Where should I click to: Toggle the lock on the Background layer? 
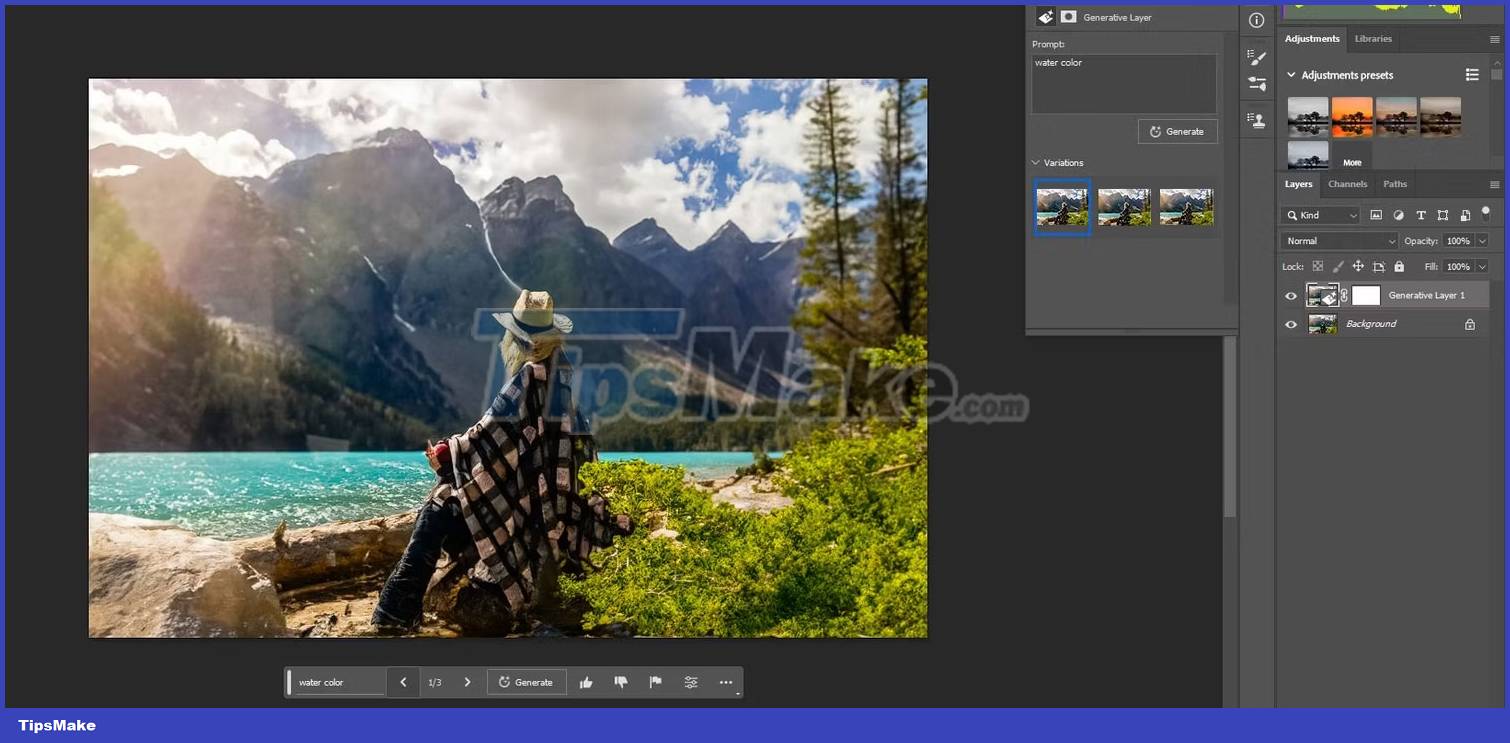click(1469, 323)
